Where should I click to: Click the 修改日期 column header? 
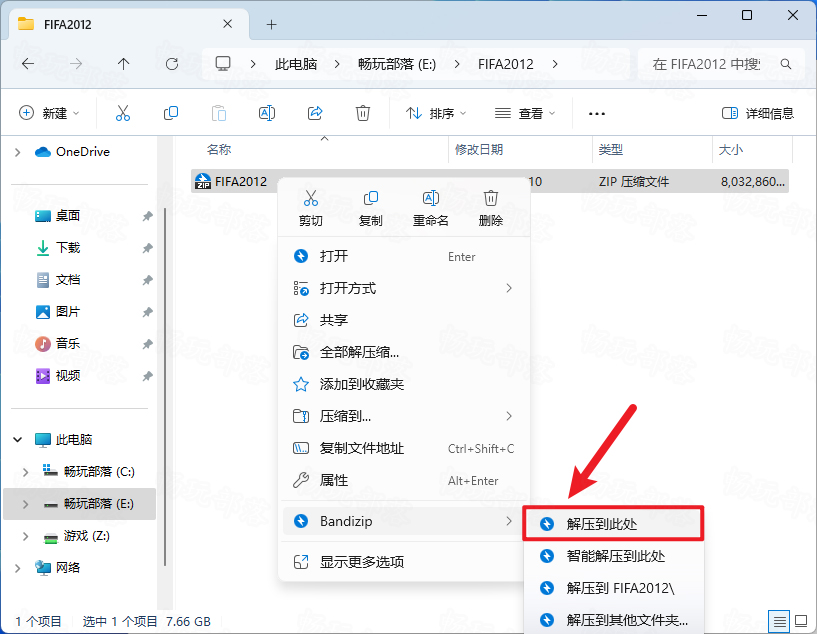click(479, 150)
